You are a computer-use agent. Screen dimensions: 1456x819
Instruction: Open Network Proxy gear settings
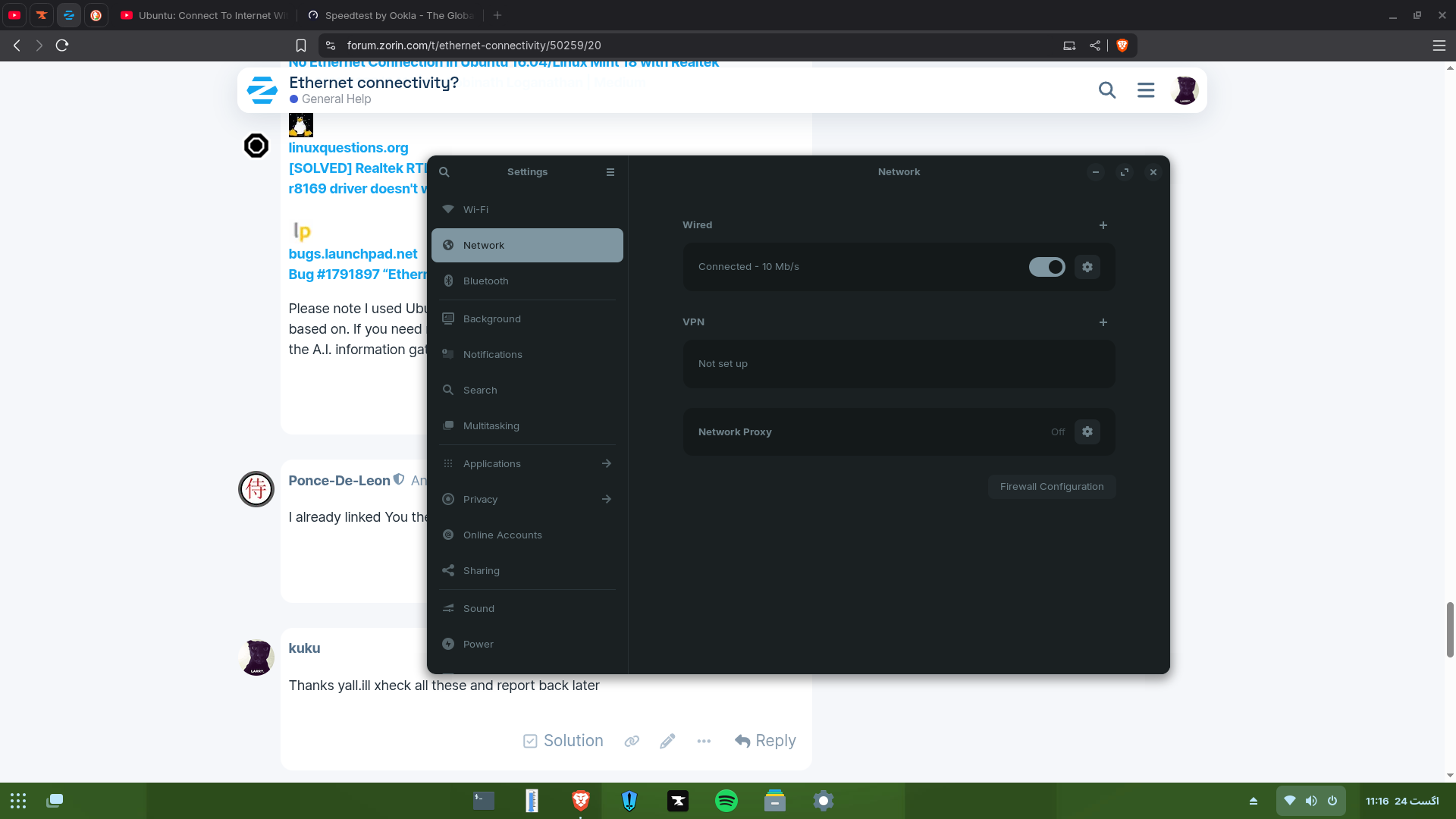1087,431
